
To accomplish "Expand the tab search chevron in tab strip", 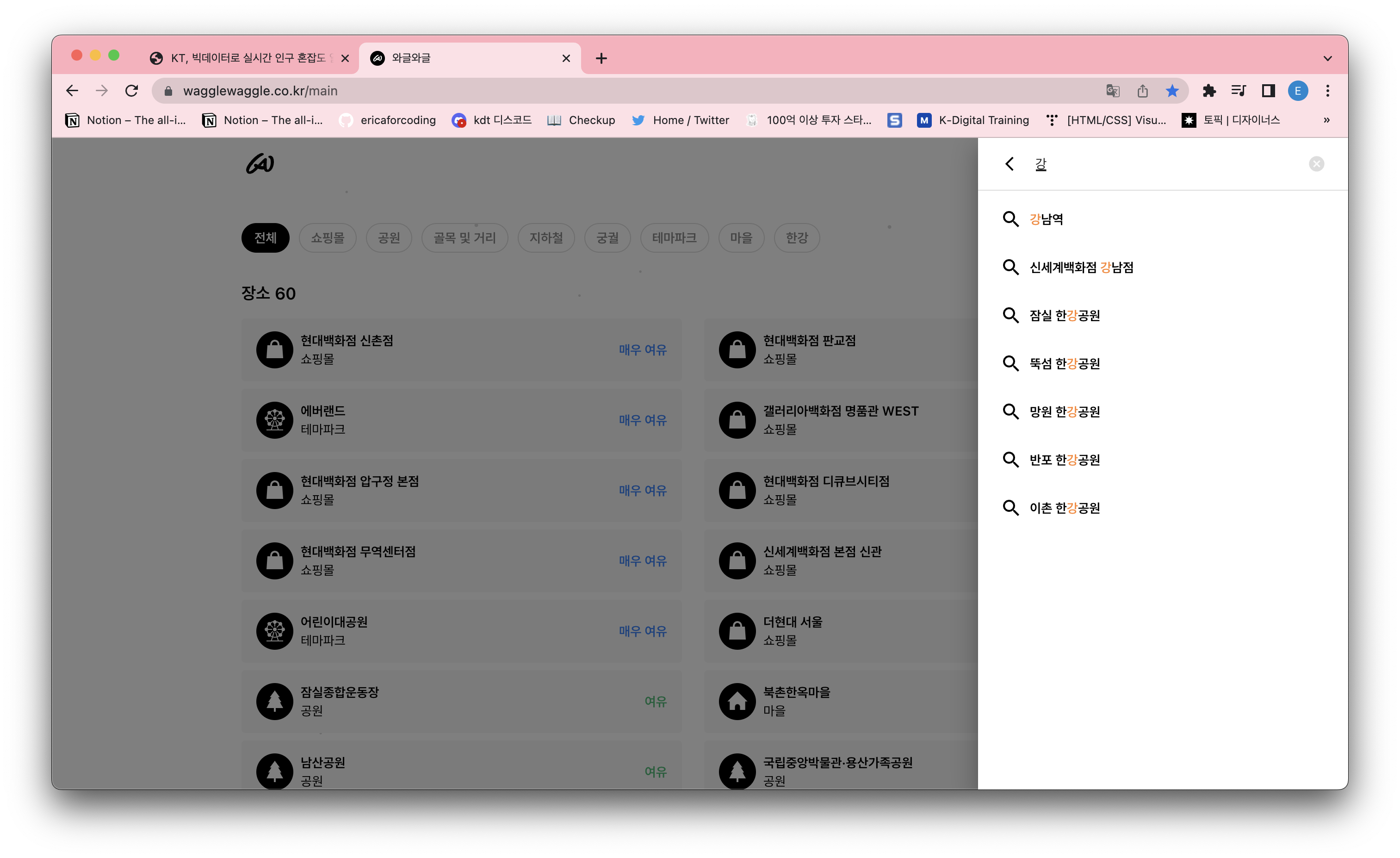I will pyautogui.click(x=1327, y=58).
